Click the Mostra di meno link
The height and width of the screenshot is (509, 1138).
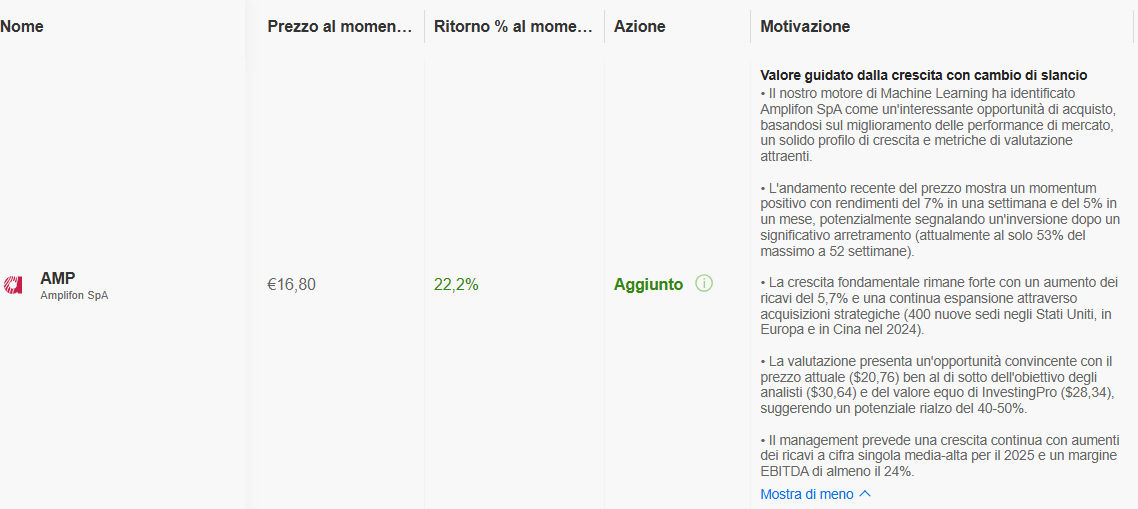coord(808,494)
